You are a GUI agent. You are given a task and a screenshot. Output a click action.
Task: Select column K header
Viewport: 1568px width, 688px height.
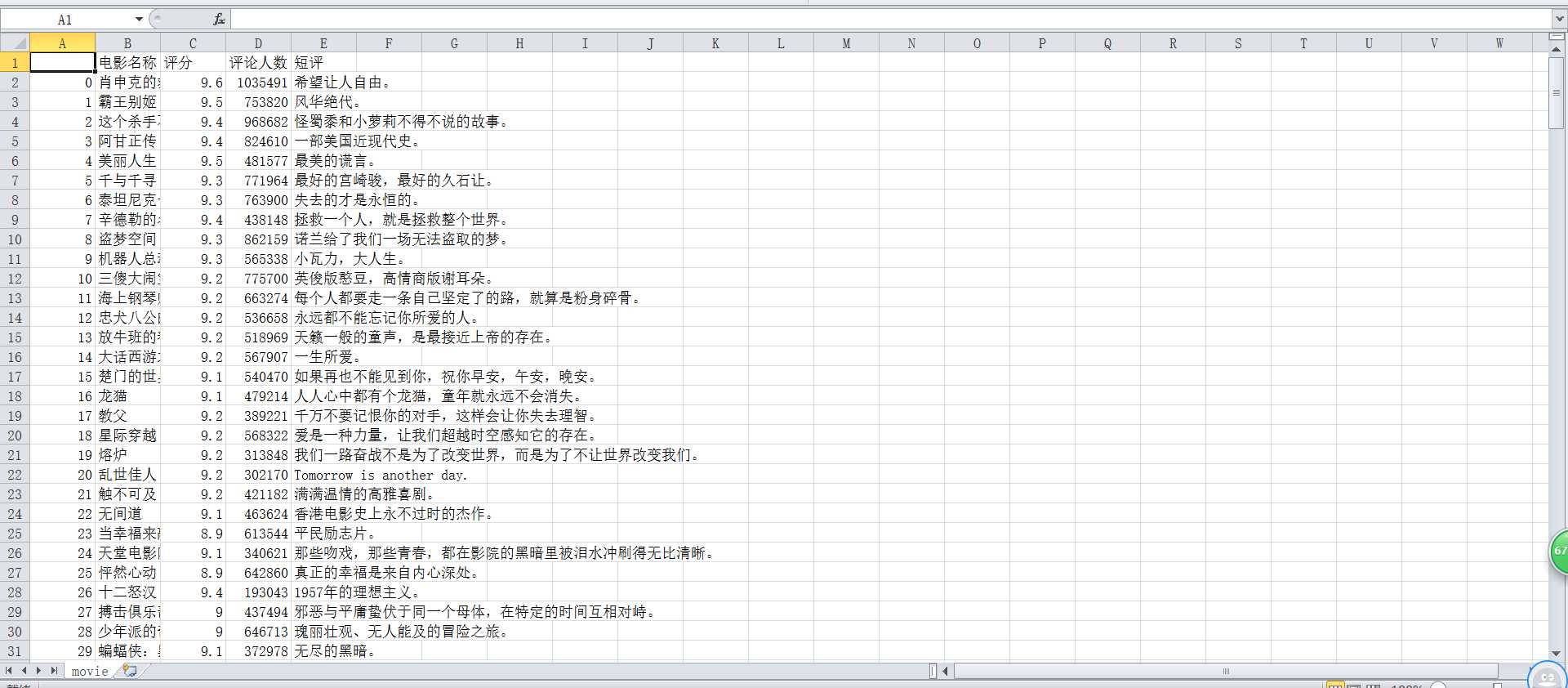pyautogui.click(x=716, y=43)
